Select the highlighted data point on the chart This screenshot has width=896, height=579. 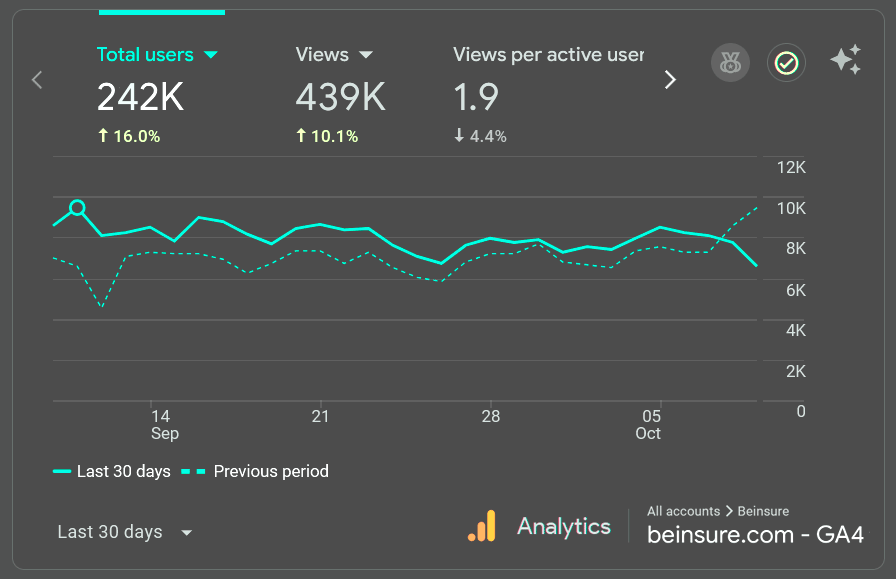point(78,209)
